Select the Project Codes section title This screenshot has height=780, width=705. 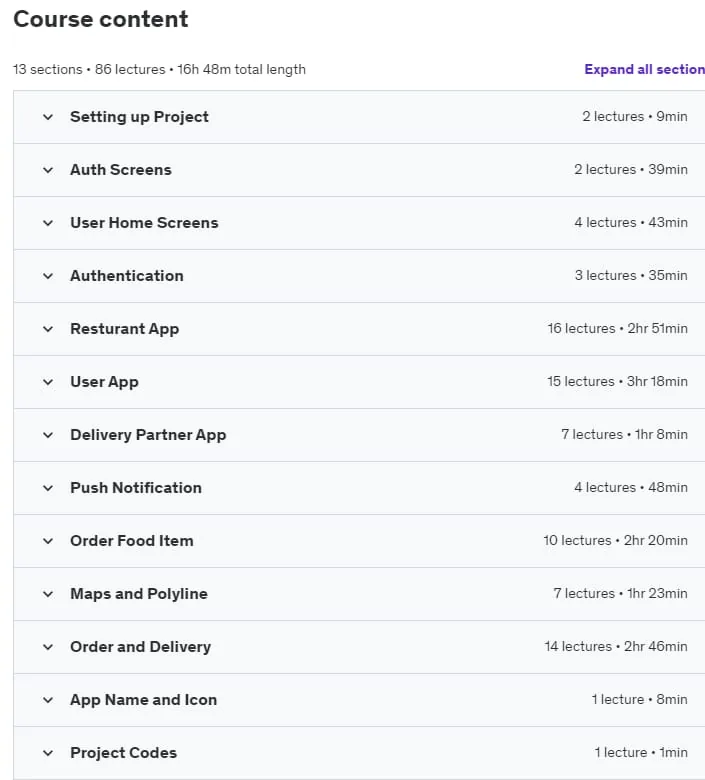(123, 753)
